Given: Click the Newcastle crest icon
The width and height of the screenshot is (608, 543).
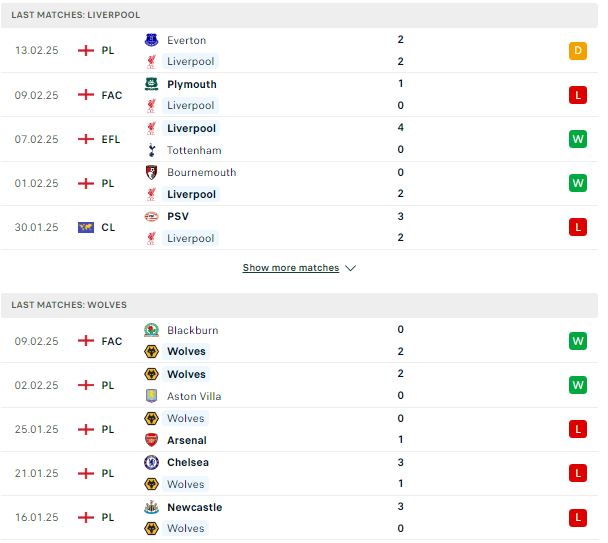Looking at the screenshot, I should point(151,507).
